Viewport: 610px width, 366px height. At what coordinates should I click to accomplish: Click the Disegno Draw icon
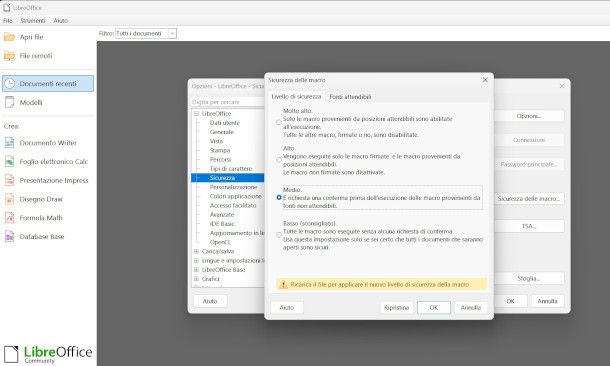tap(9, 199)
